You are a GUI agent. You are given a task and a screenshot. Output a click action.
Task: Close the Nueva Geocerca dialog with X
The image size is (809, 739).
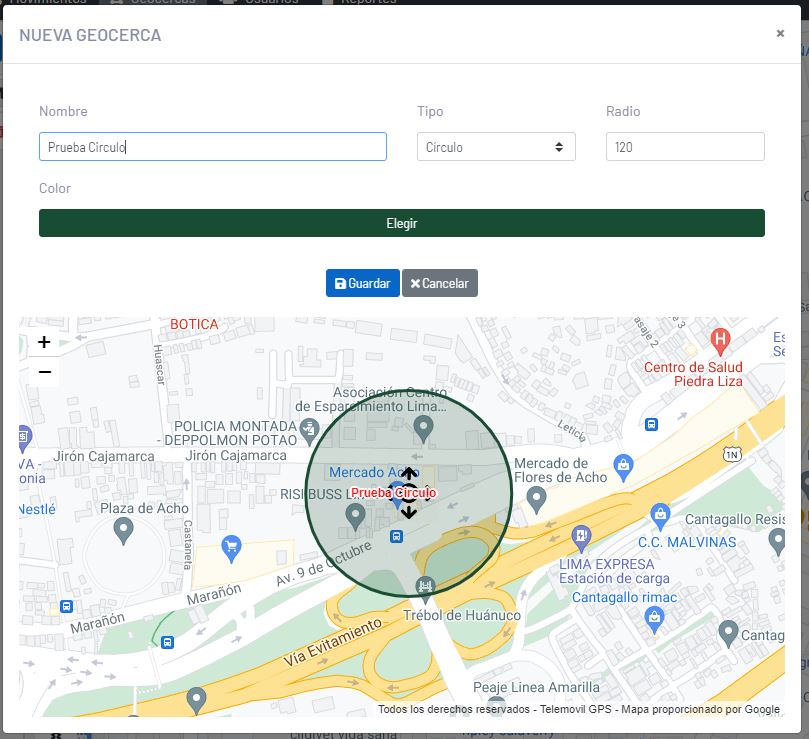coord(780,34)
